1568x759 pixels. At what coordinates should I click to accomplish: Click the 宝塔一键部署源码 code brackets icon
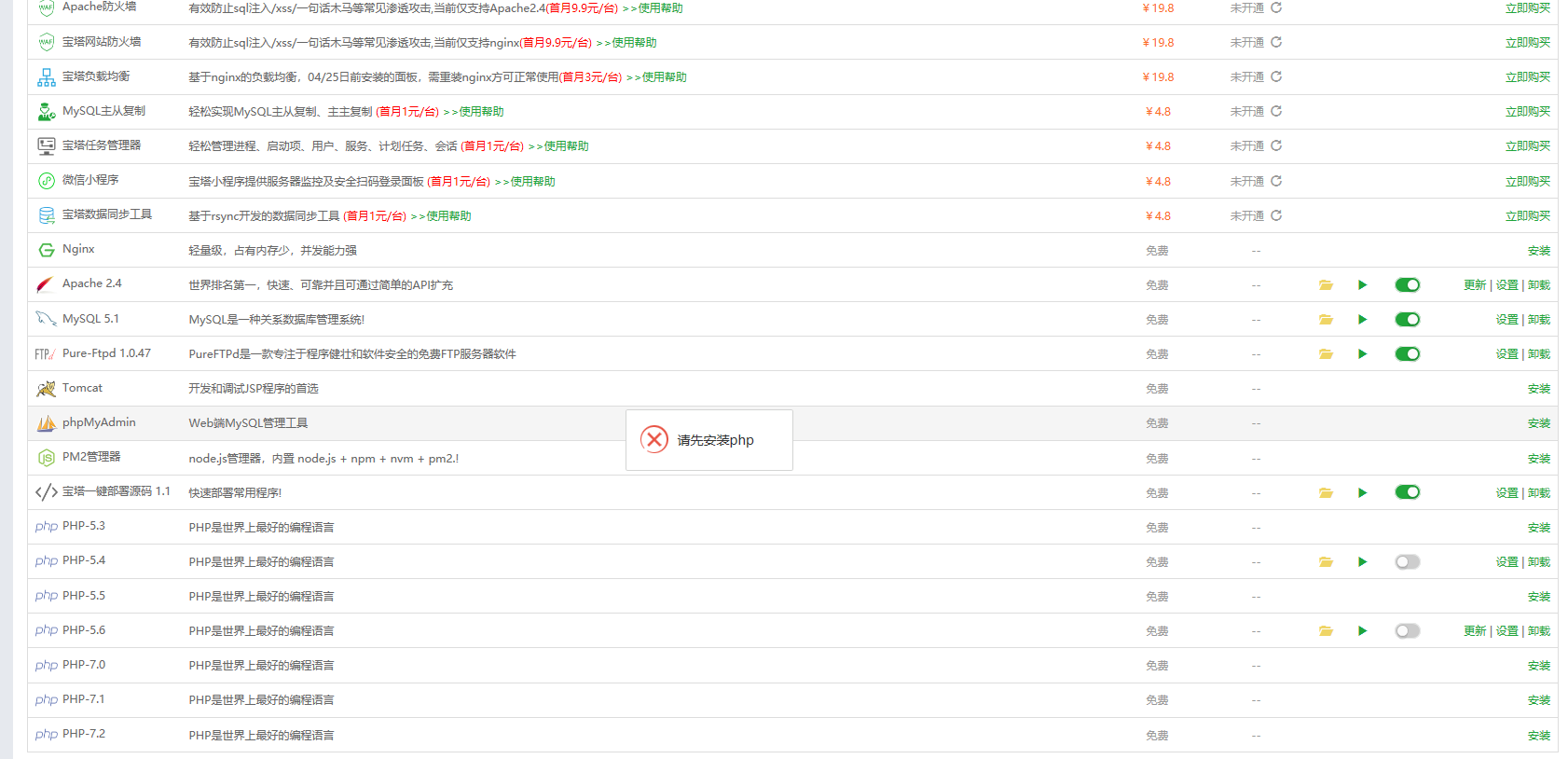(x=47, y=492)
